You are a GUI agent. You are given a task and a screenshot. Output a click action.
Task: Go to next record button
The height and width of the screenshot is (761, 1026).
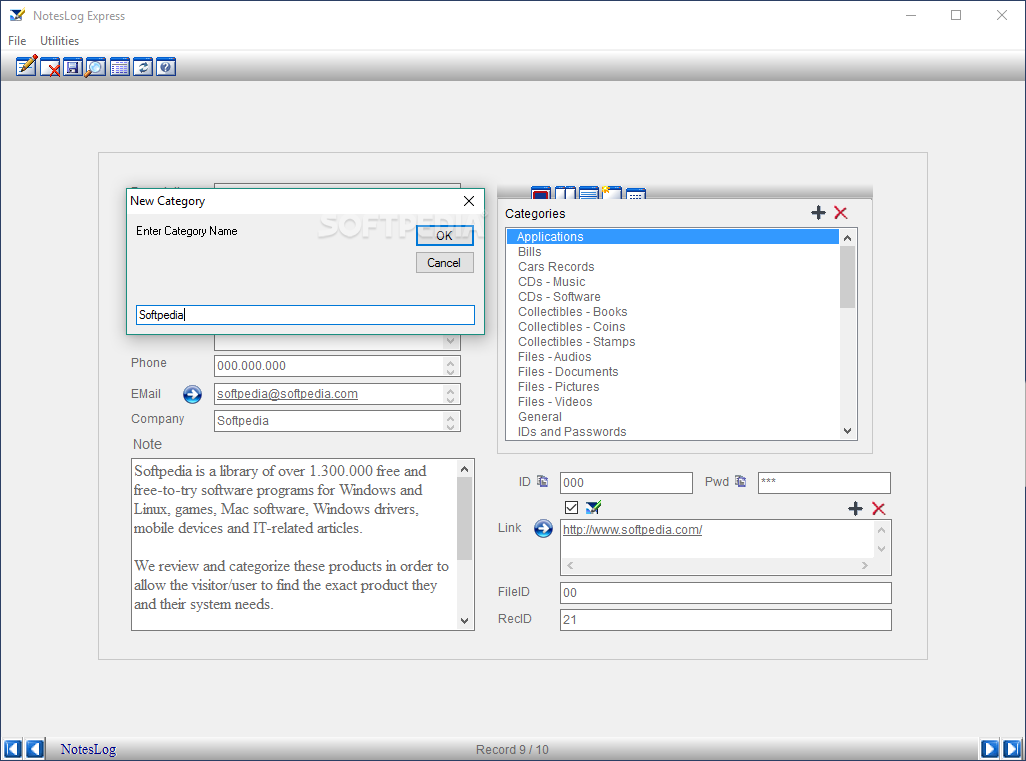pos(990,749)
